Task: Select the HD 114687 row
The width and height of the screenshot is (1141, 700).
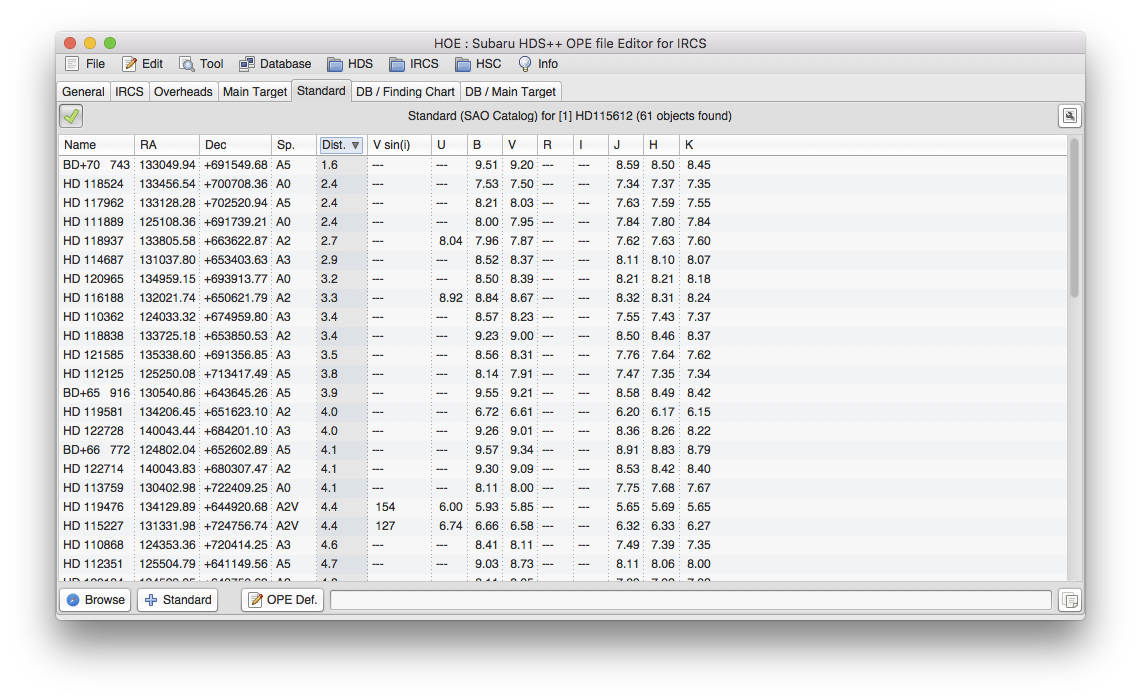Action: pos(562,260)
